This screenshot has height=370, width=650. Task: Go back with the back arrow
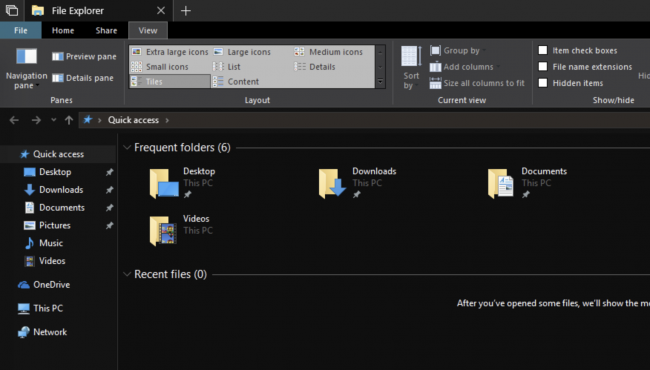coord(14,120)
